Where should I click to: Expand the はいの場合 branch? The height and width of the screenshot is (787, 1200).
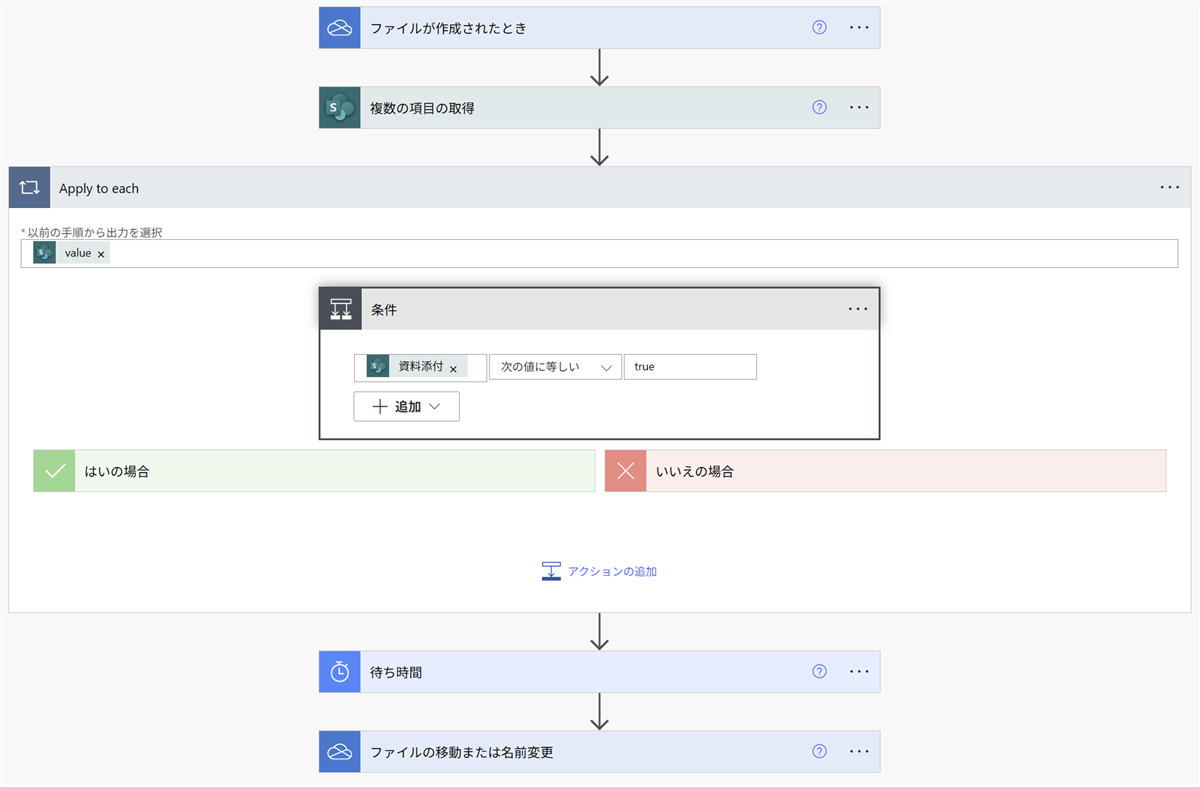point(314,471)
